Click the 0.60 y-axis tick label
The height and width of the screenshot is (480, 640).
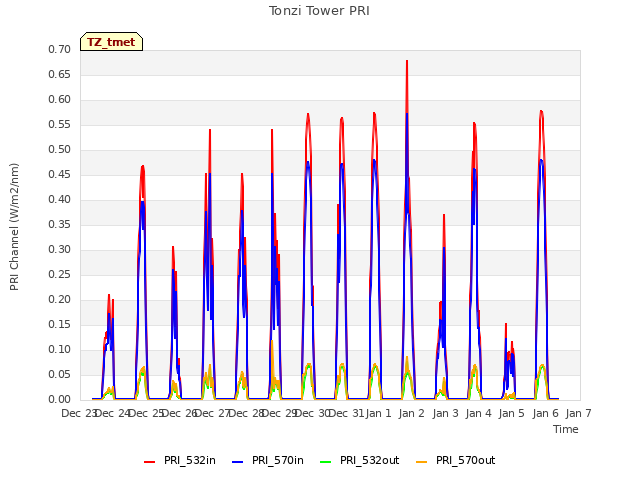60,99
